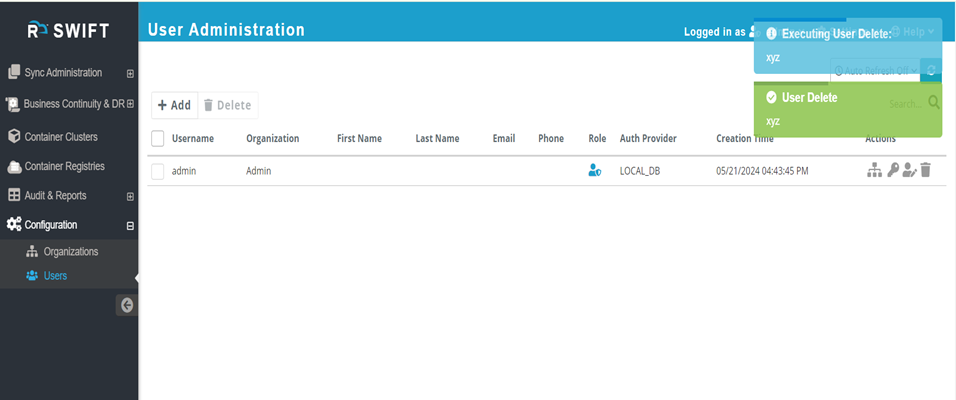Expand the Sync Administration section
The image size is (956, 400).
point(130,74)
